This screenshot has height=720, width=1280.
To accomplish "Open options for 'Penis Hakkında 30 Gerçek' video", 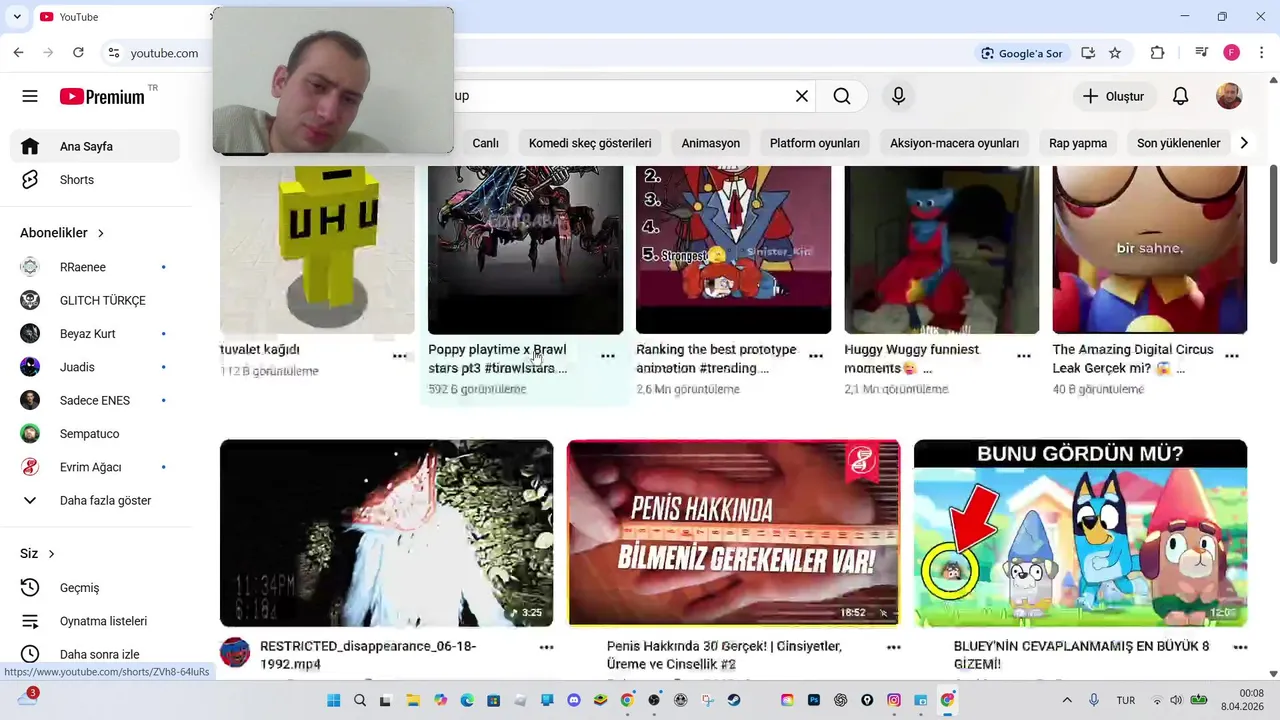I will click(893, 648).
